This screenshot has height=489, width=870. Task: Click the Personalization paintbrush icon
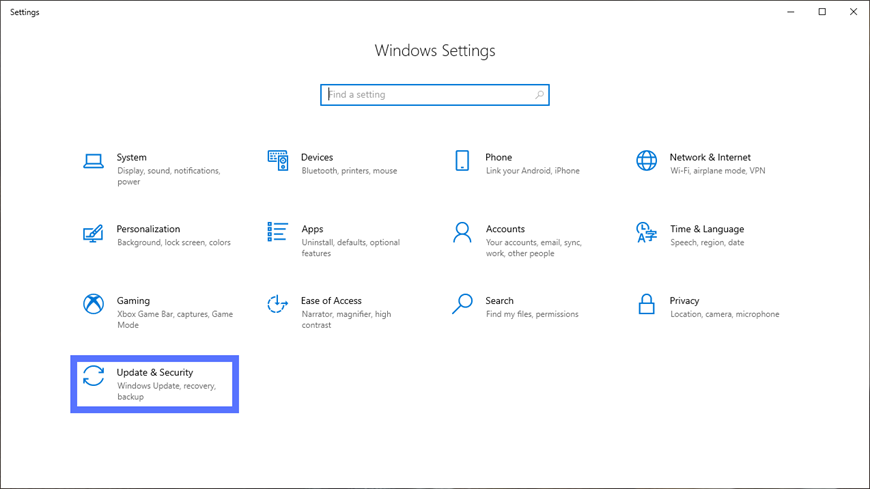93,233
